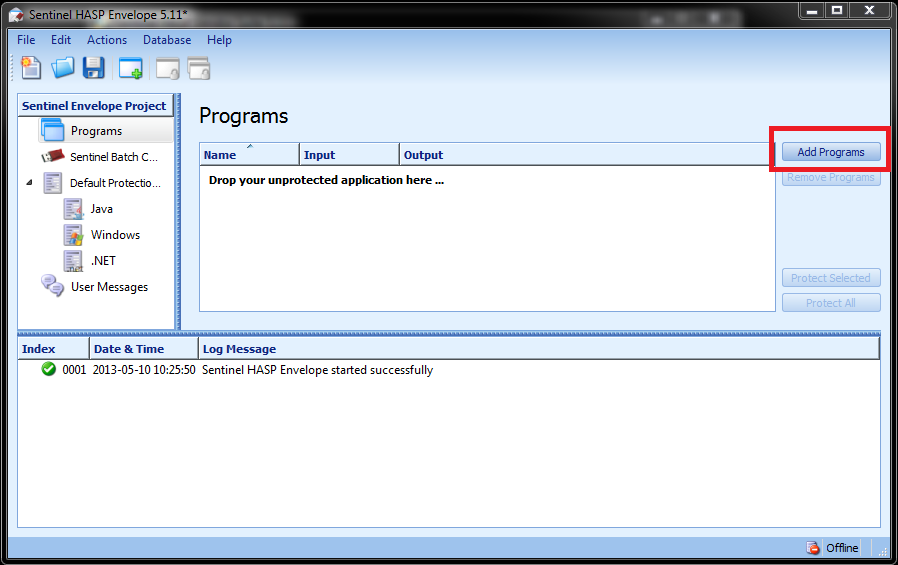Image resolution: width=898 pixels, height=565 pixels.
Task: Click the 2013-05-10 10:25:50 timestamp
Action: click(x=144, y=370)
